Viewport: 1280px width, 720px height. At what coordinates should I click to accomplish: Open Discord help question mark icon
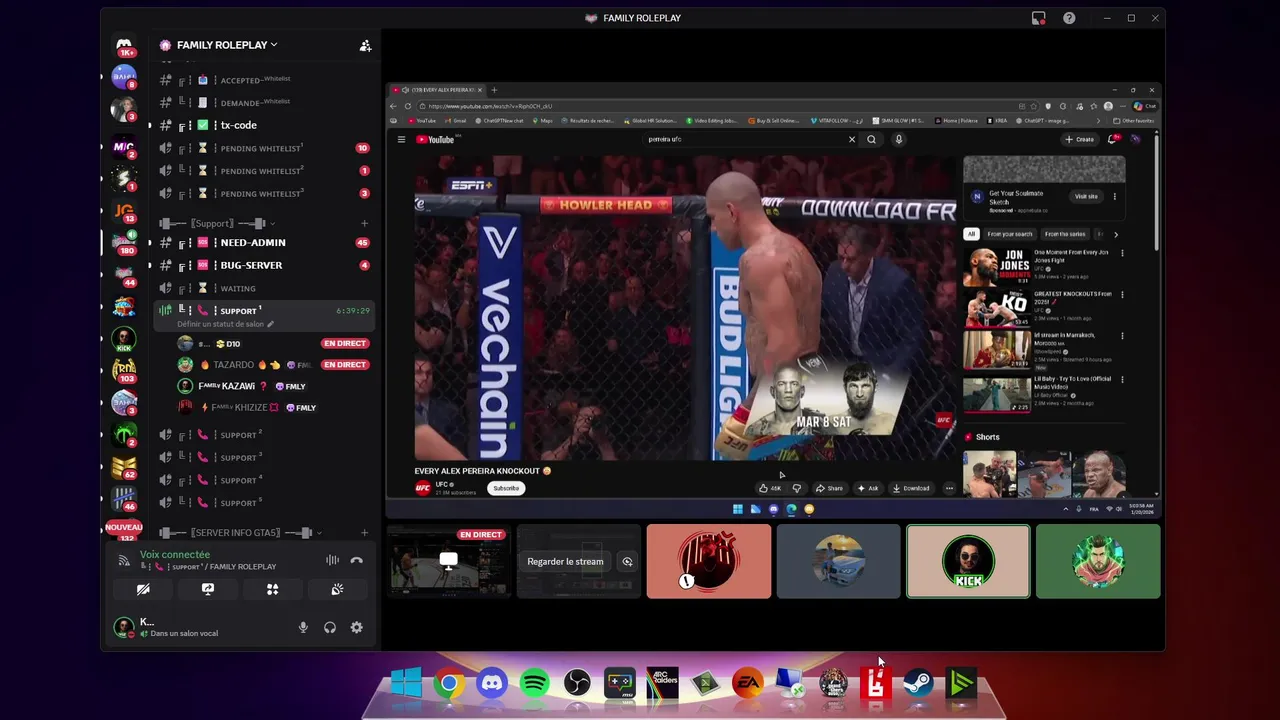[1069, 18]
